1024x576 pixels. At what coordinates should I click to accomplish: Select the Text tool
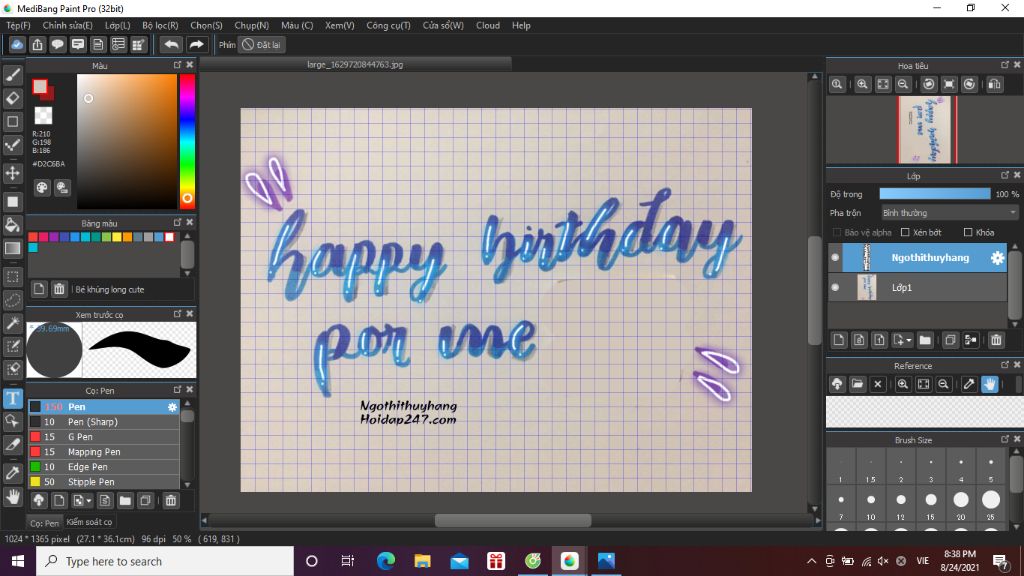click(x=12, y=398)
